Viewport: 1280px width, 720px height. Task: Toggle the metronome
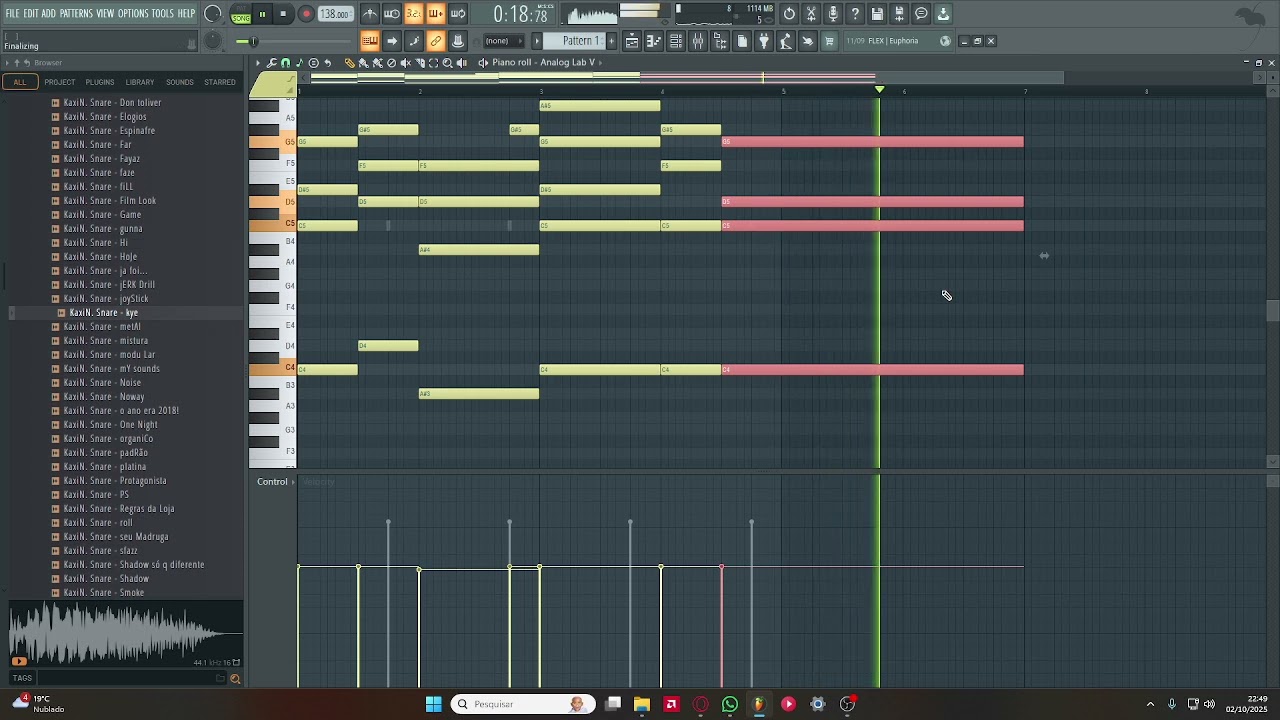[x=370, y=14]
